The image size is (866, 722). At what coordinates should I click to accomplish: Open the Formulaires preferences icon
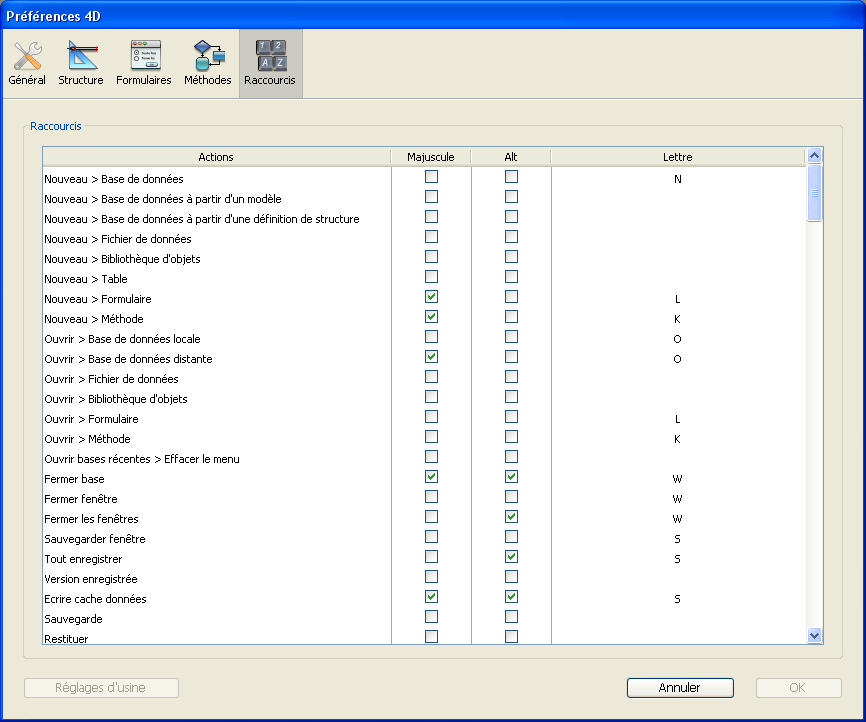point(144,63)
